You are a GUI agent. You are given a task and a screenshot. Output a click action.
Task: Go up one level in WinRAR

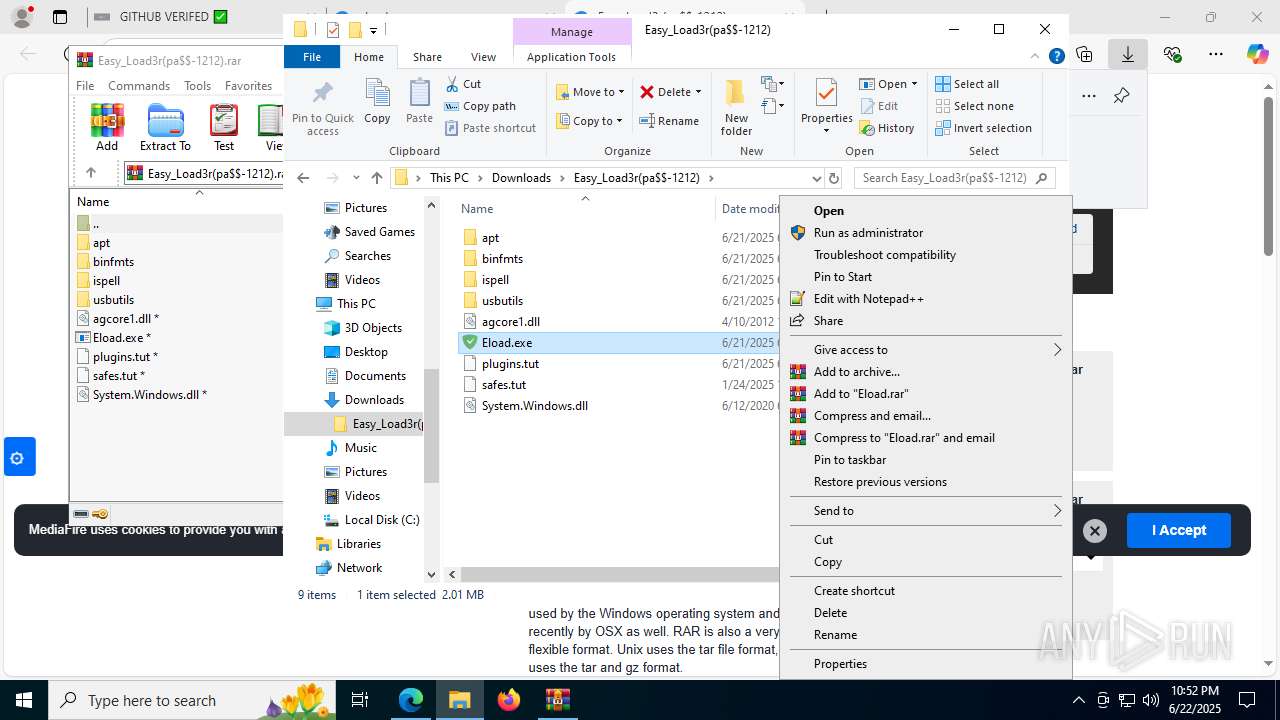[91, 173]
